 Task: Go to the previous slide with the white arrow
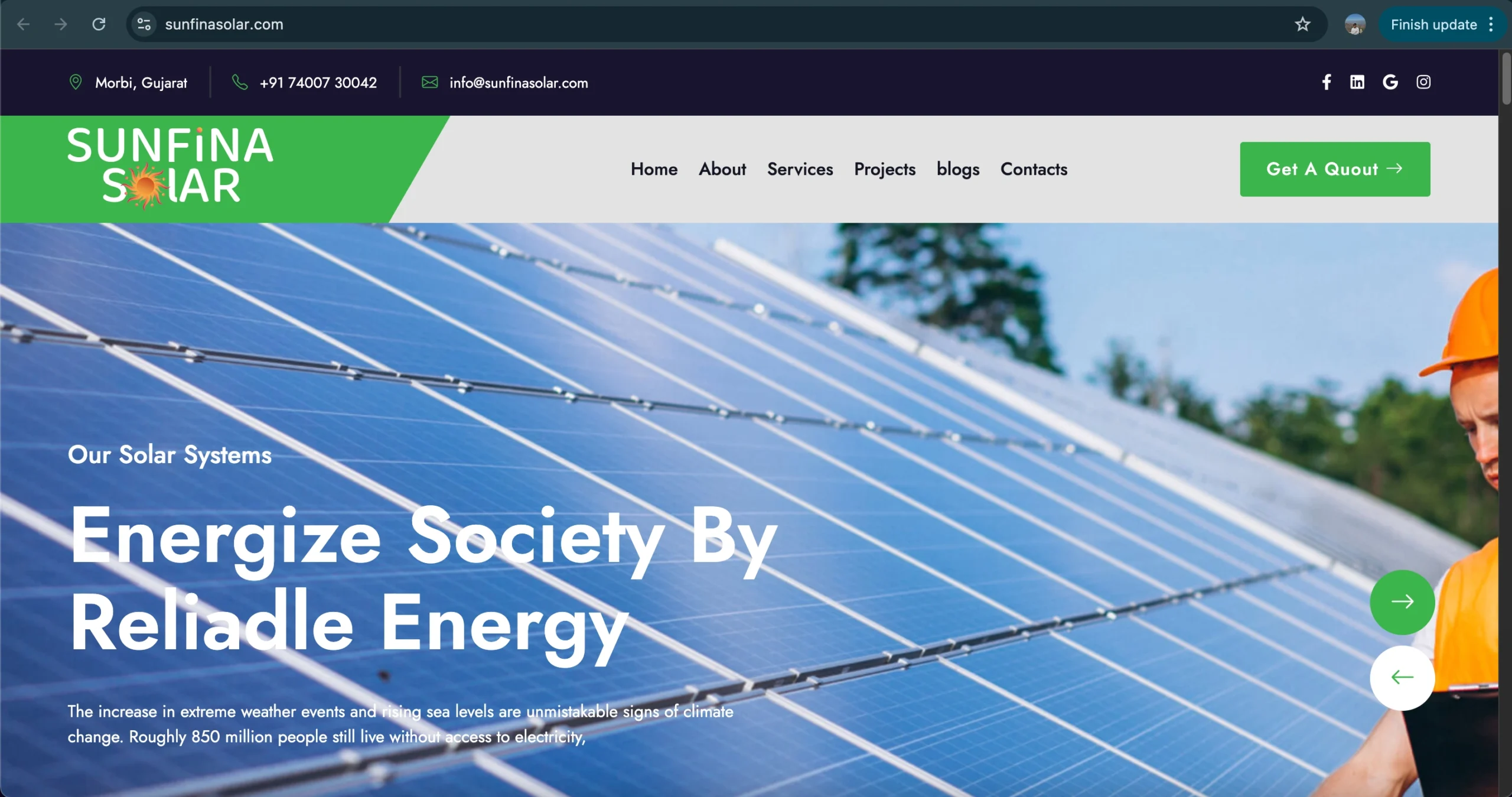pos(1402,678)
